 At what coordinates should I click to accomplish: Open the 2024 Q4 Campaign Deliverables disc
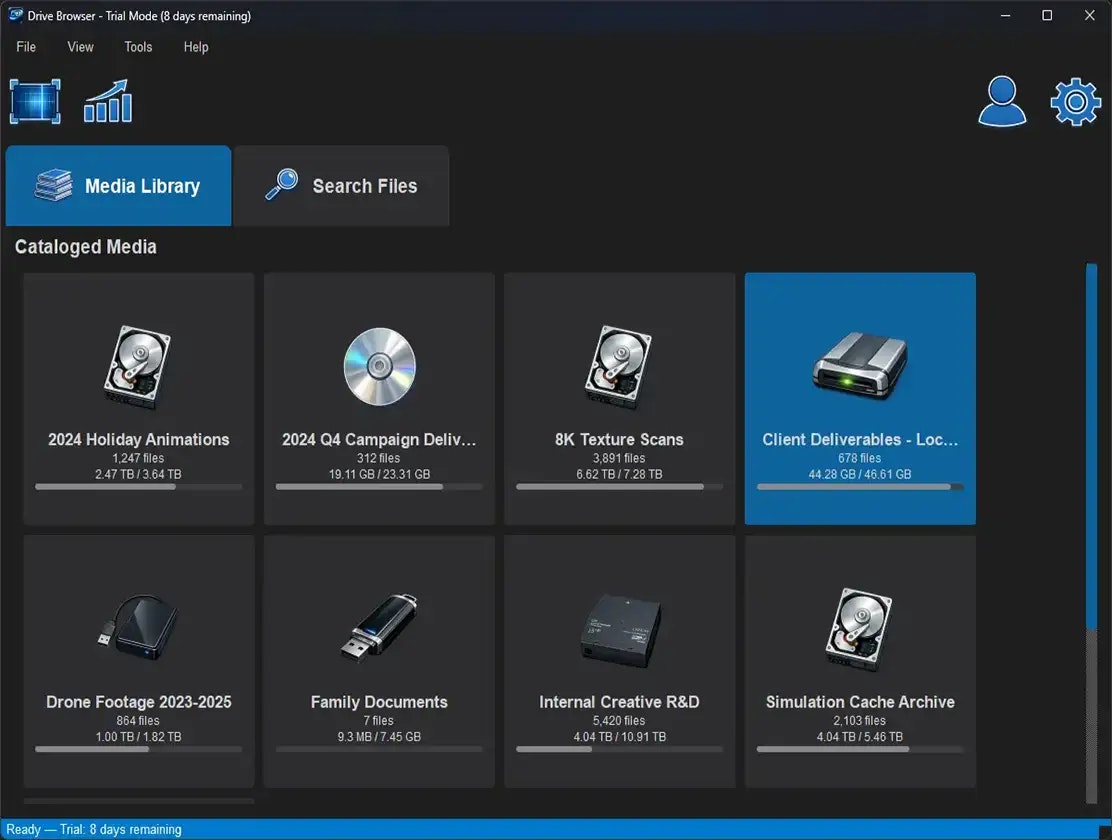378,398
